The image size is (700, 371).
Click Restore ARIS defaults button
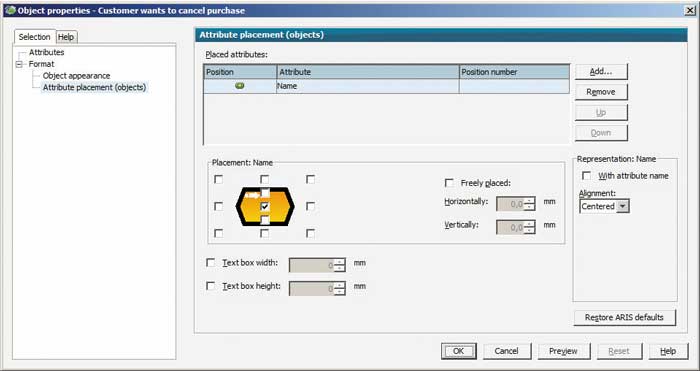click(x=625, y=317)
